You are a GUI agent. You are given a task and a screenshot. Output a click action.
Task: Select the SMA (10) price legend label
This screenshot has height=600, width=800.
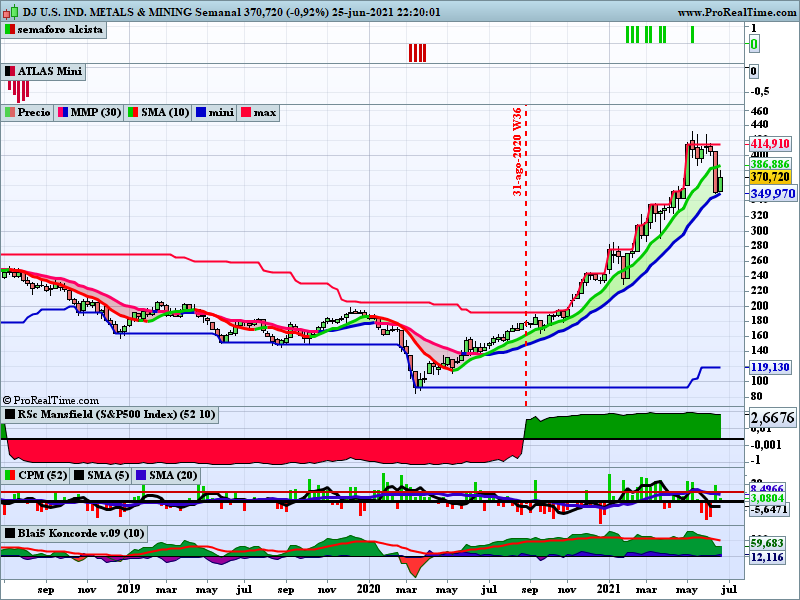[165, 112]
